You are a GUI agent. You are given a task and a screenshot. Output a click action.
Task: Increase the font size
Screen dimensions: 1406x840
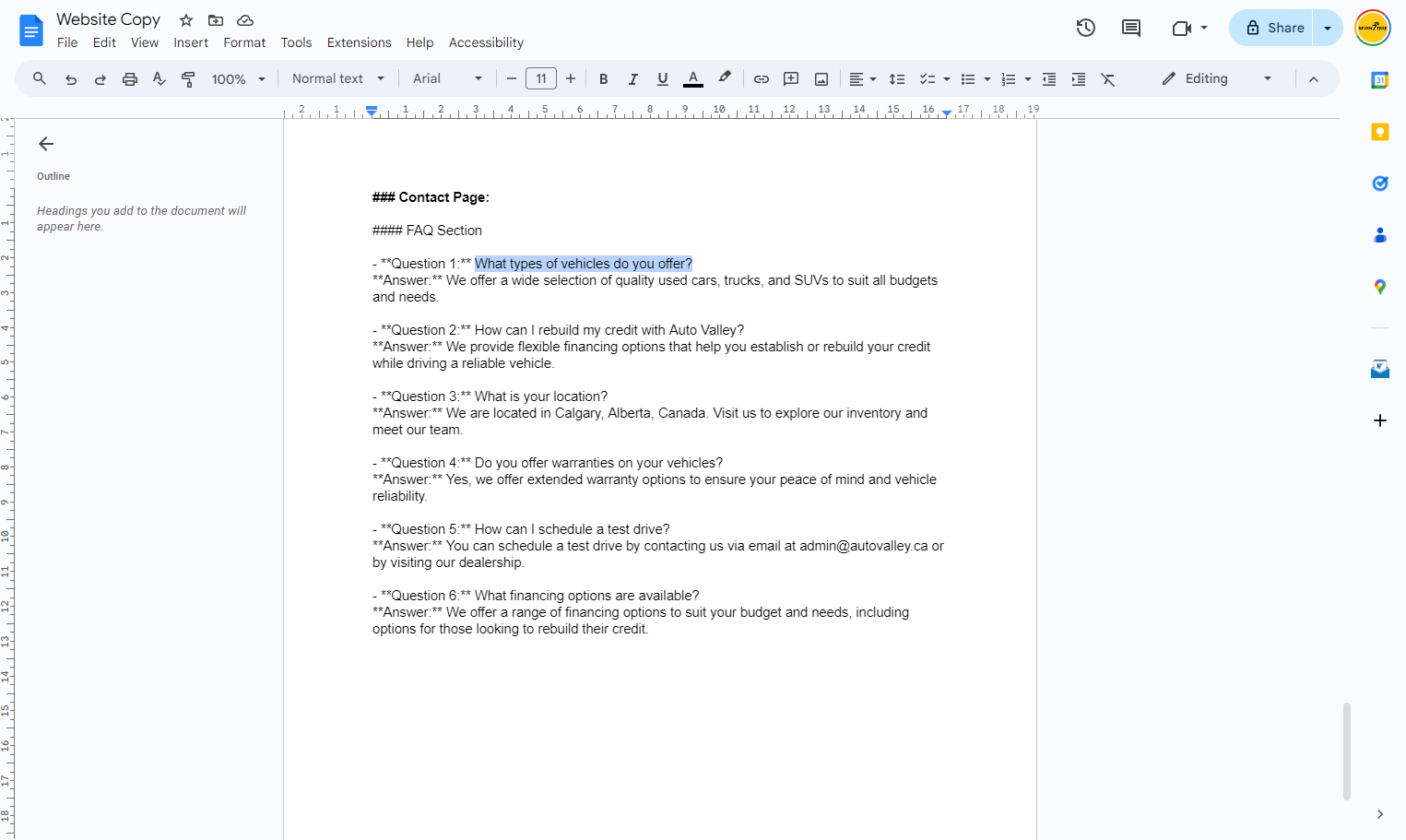coord(571,79)
